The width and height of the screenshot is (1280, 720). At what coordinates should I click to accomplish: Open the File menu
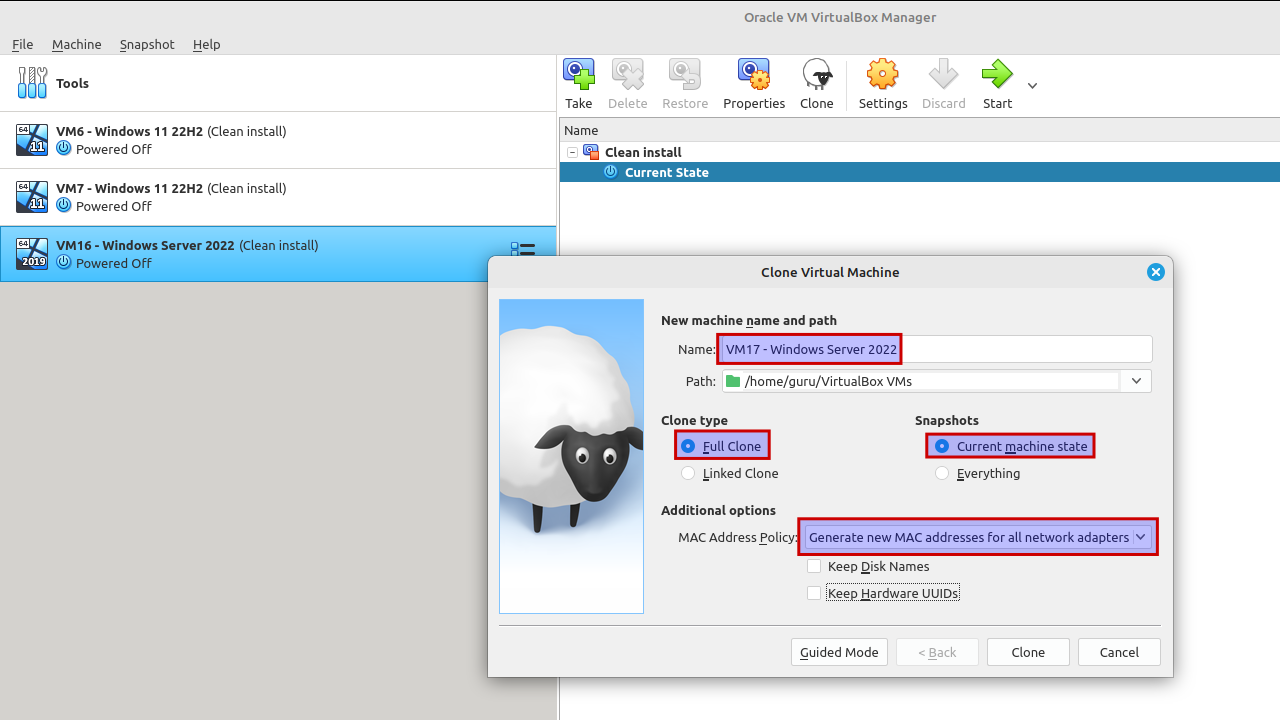tap(23, 44)
